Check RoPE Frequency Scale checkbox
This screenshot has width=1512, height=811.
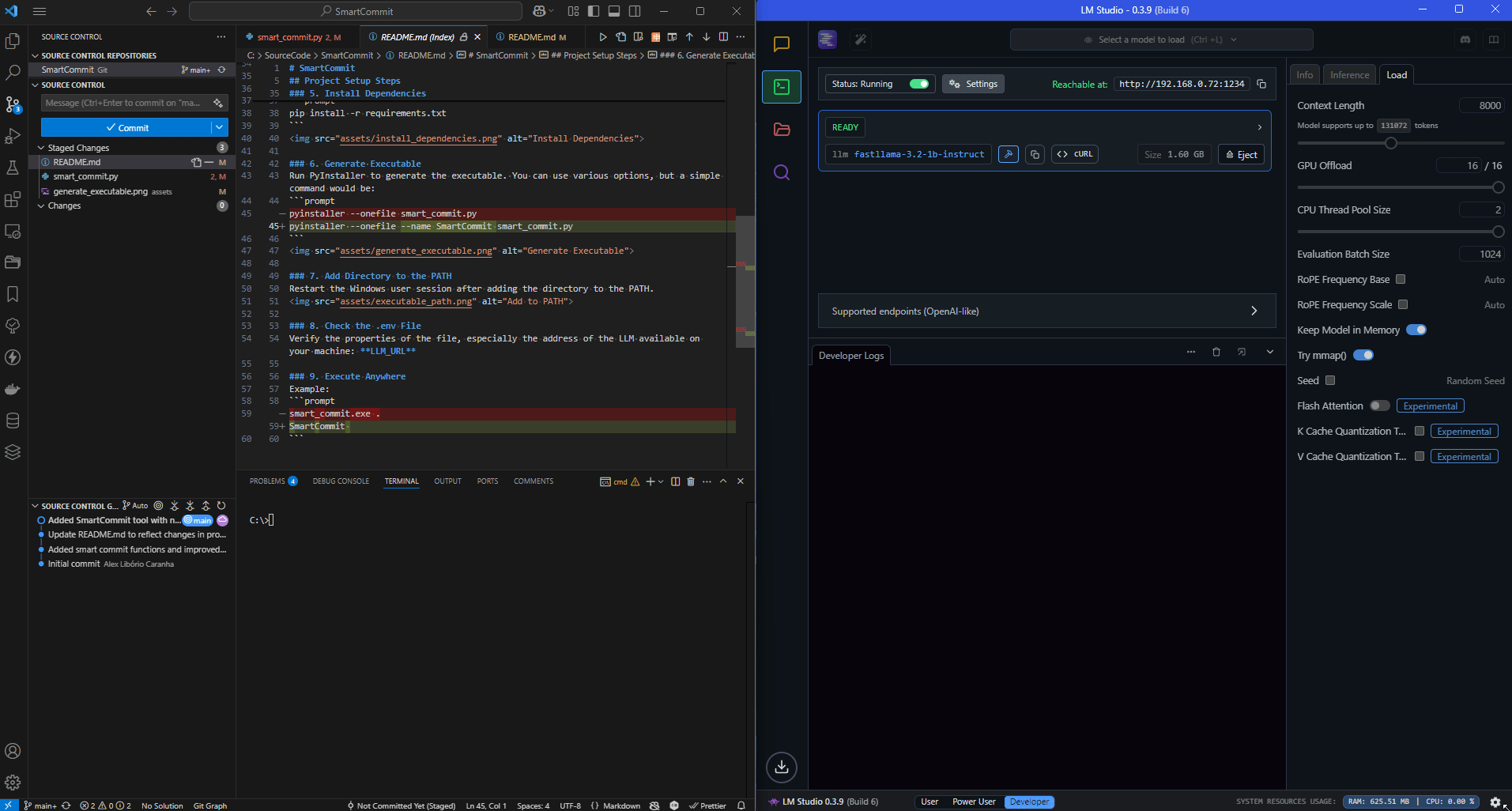point(1403,305)
